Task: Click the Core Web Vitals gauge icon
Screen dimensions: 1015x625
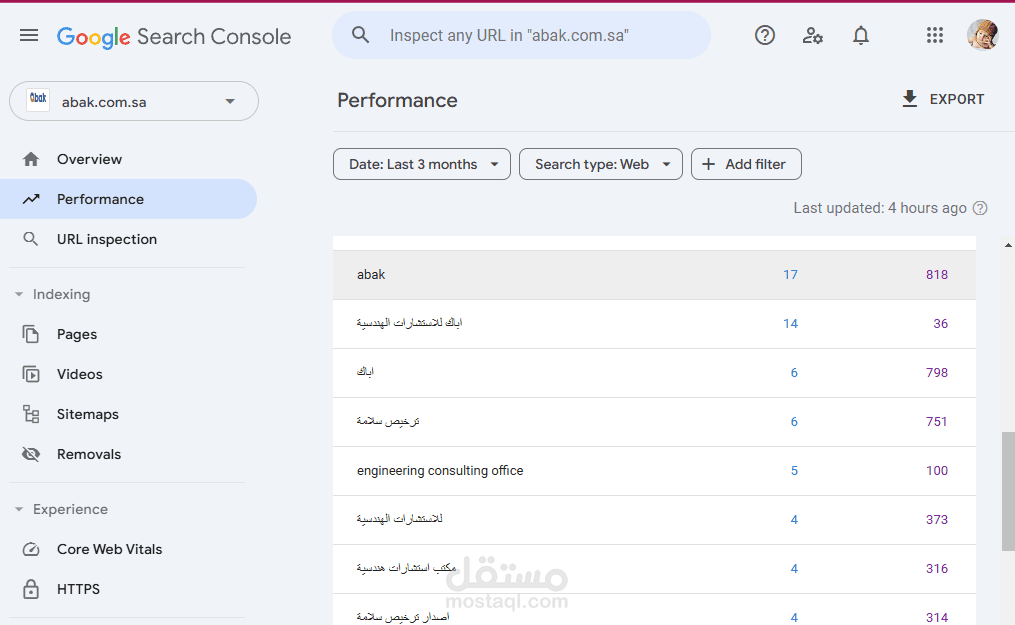Action: [30, 549]
